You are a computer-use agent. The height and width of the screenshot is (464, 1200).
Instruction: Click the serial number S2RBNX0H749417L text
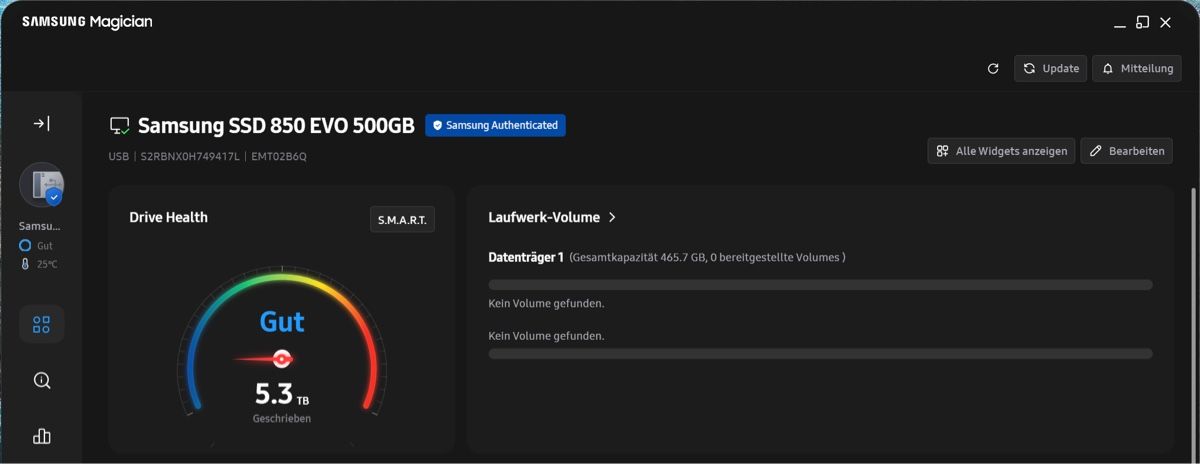(190, 156)
